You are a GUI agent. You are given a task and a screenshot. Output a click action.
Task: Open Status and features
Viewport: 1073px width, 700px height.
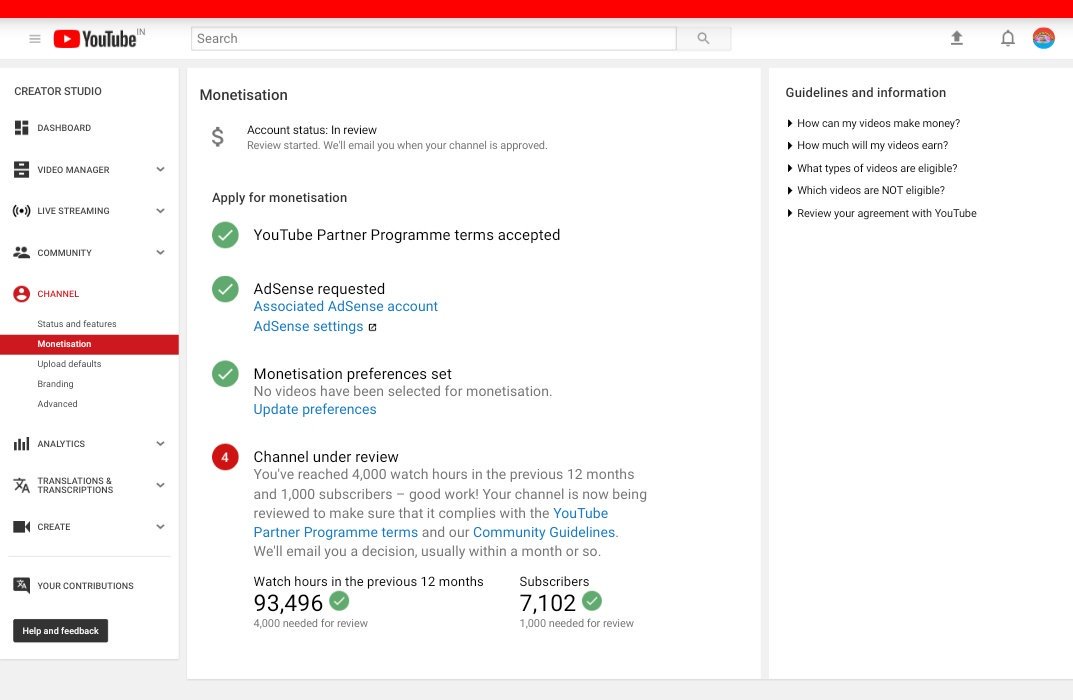pos(77,324)
